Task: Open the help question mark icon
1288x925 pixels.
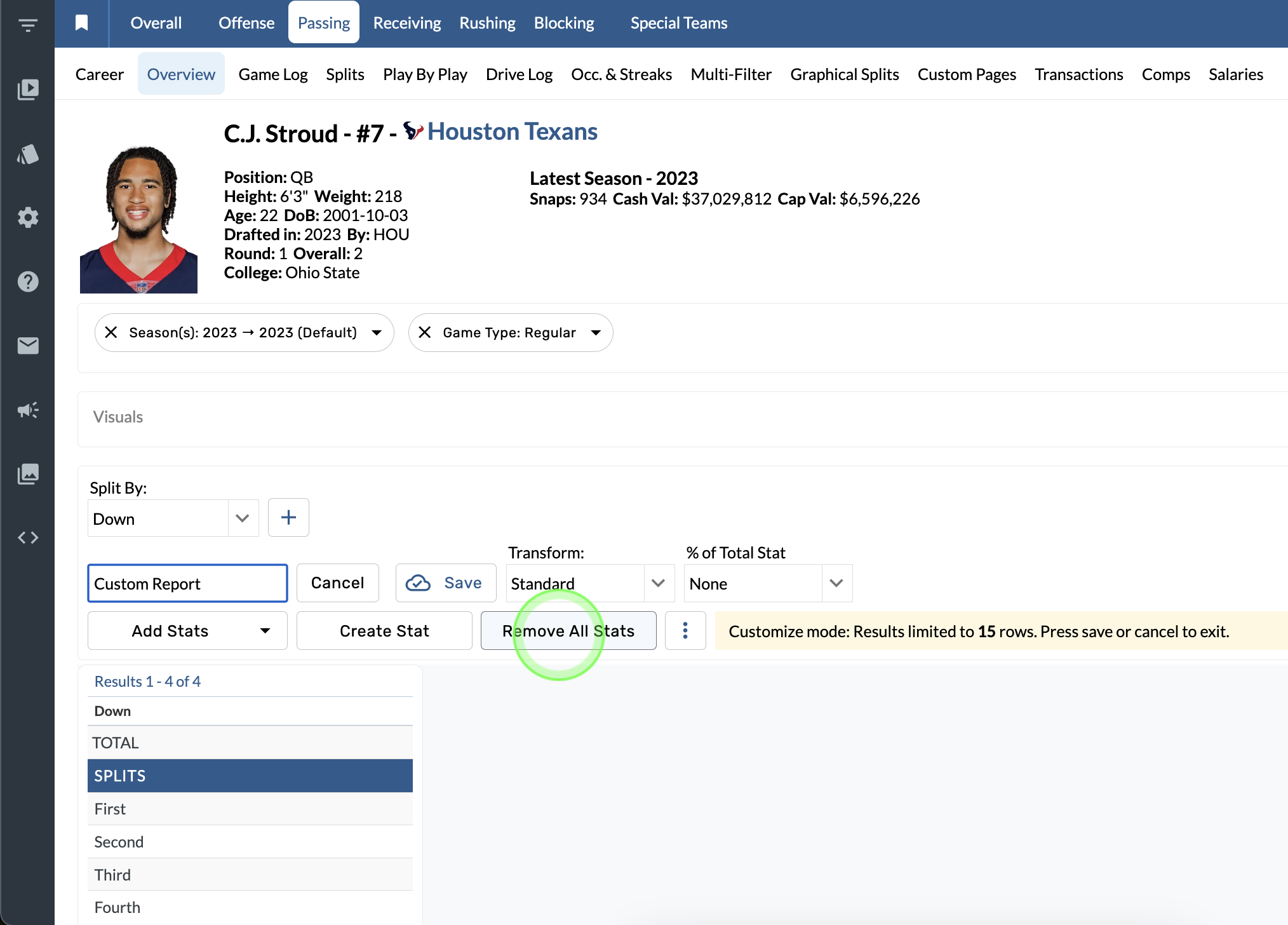Action: [x=28, y=281]
